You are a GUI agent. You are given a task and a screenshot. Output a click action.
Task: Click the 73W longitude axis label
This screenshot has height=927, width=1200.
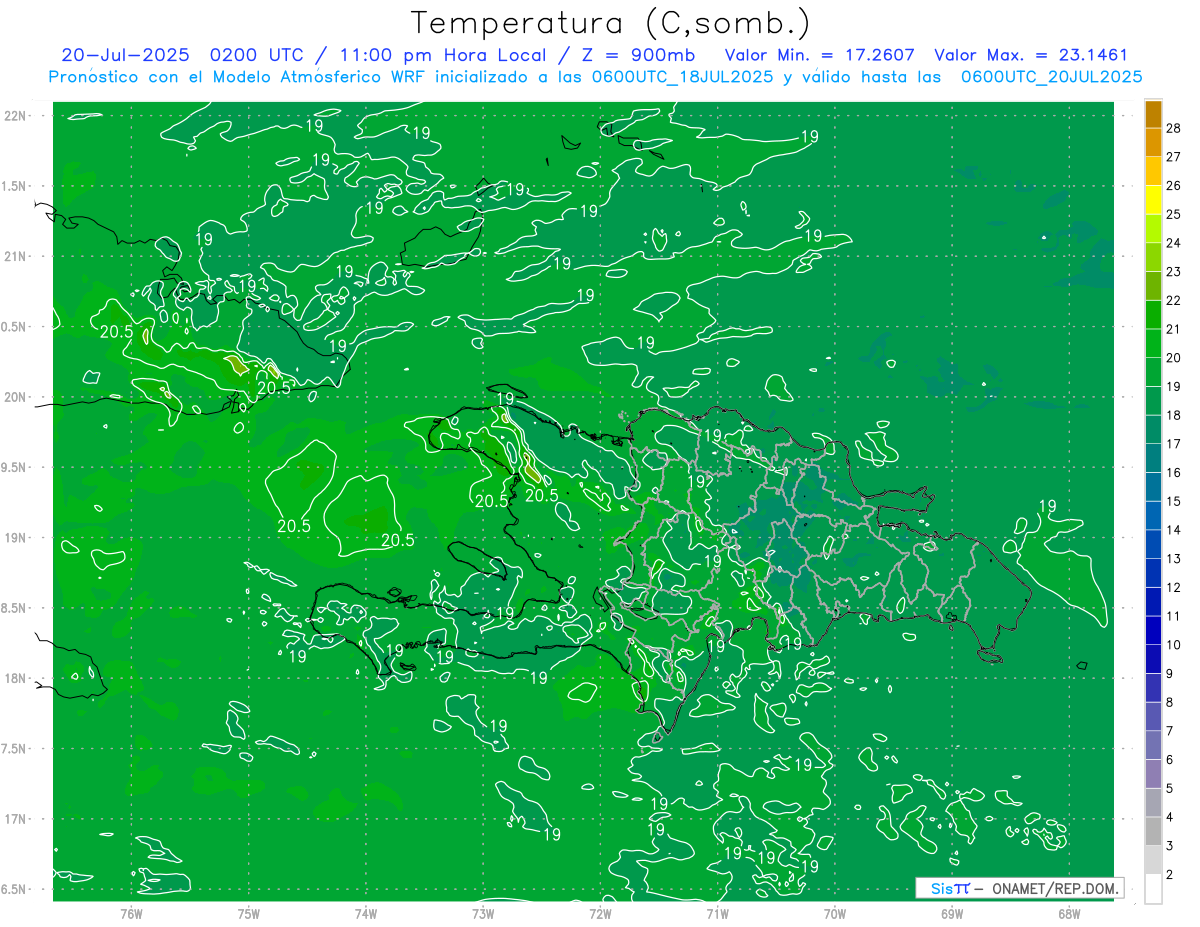tap(483, 914)
